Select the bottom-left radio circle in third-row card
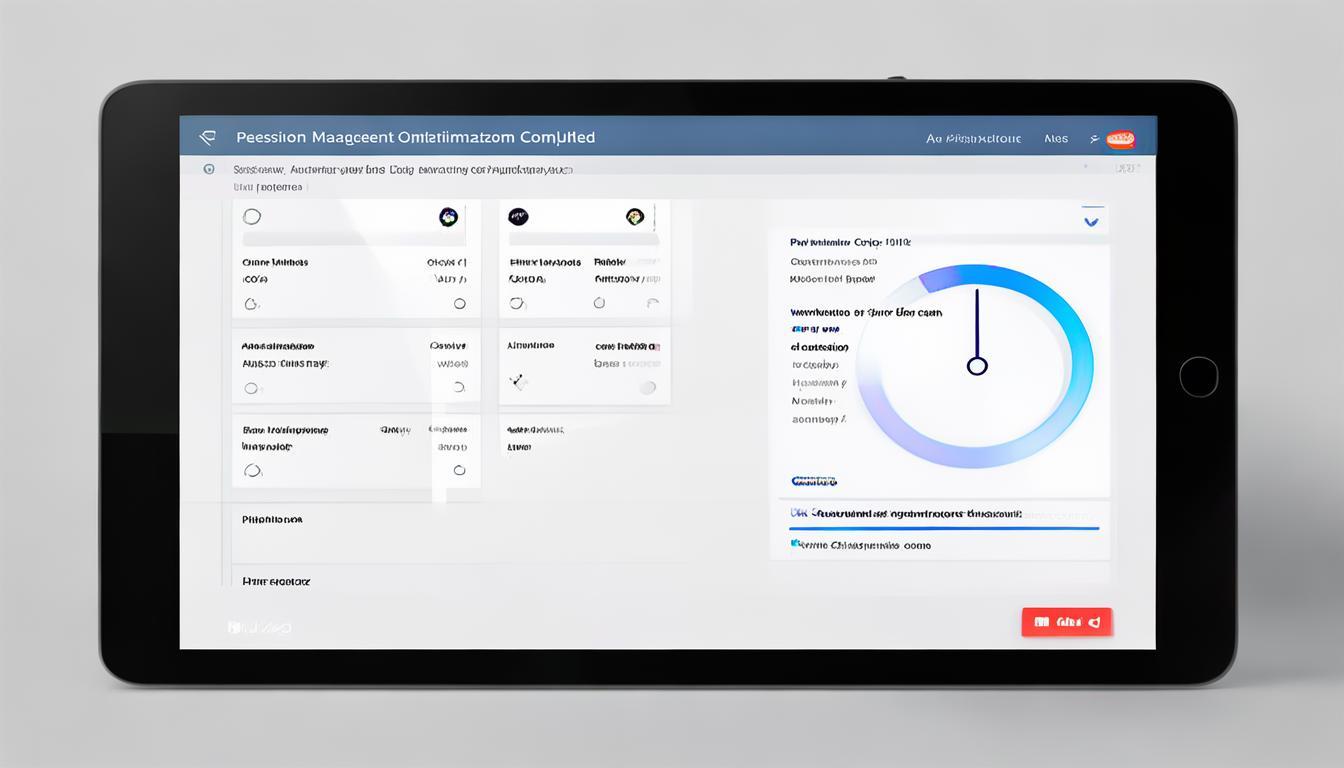1344x768 pixels. point(252,470)
